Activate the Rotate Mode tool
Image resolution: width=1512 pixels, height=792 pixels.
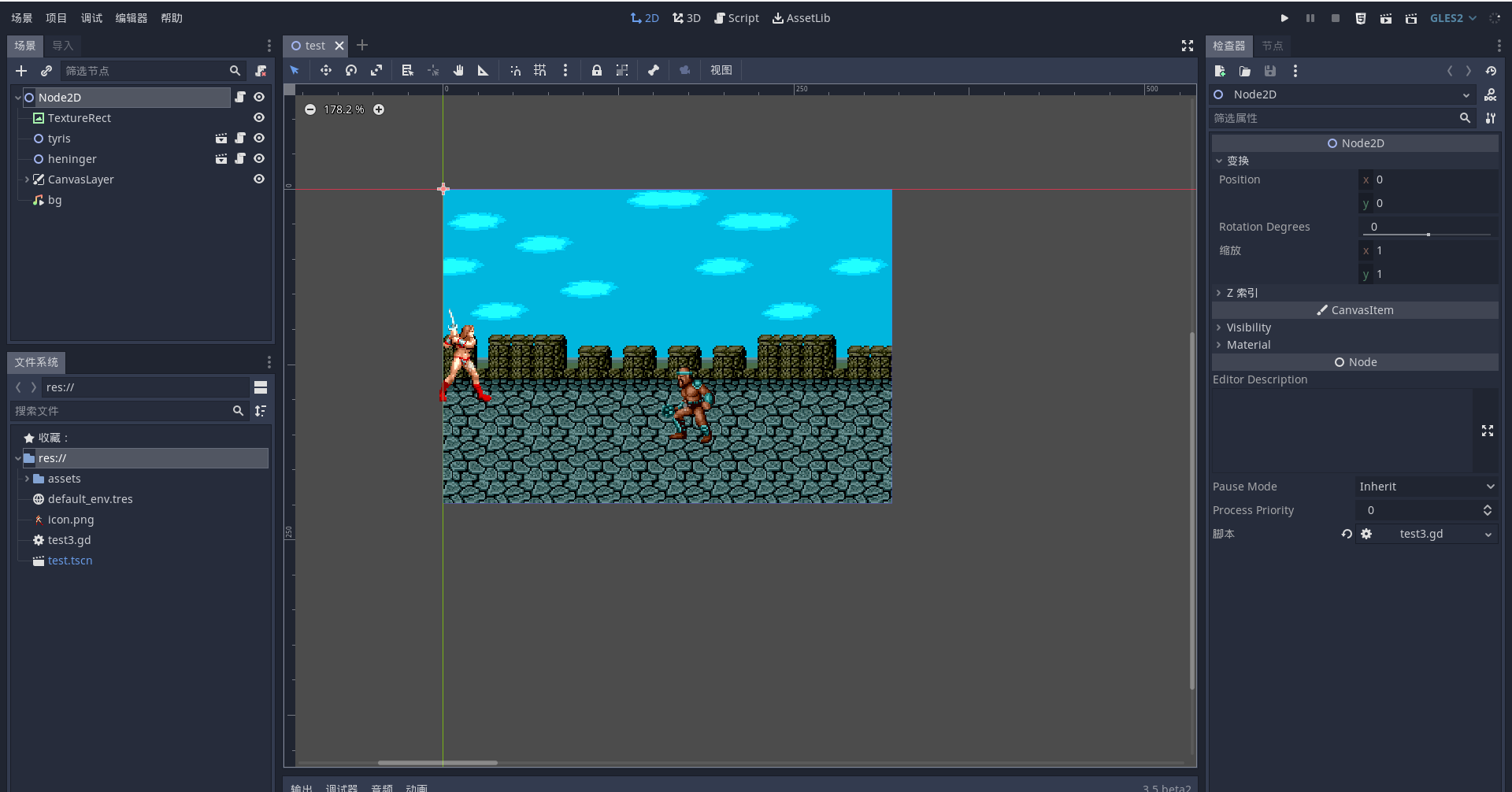coord(351,70)
